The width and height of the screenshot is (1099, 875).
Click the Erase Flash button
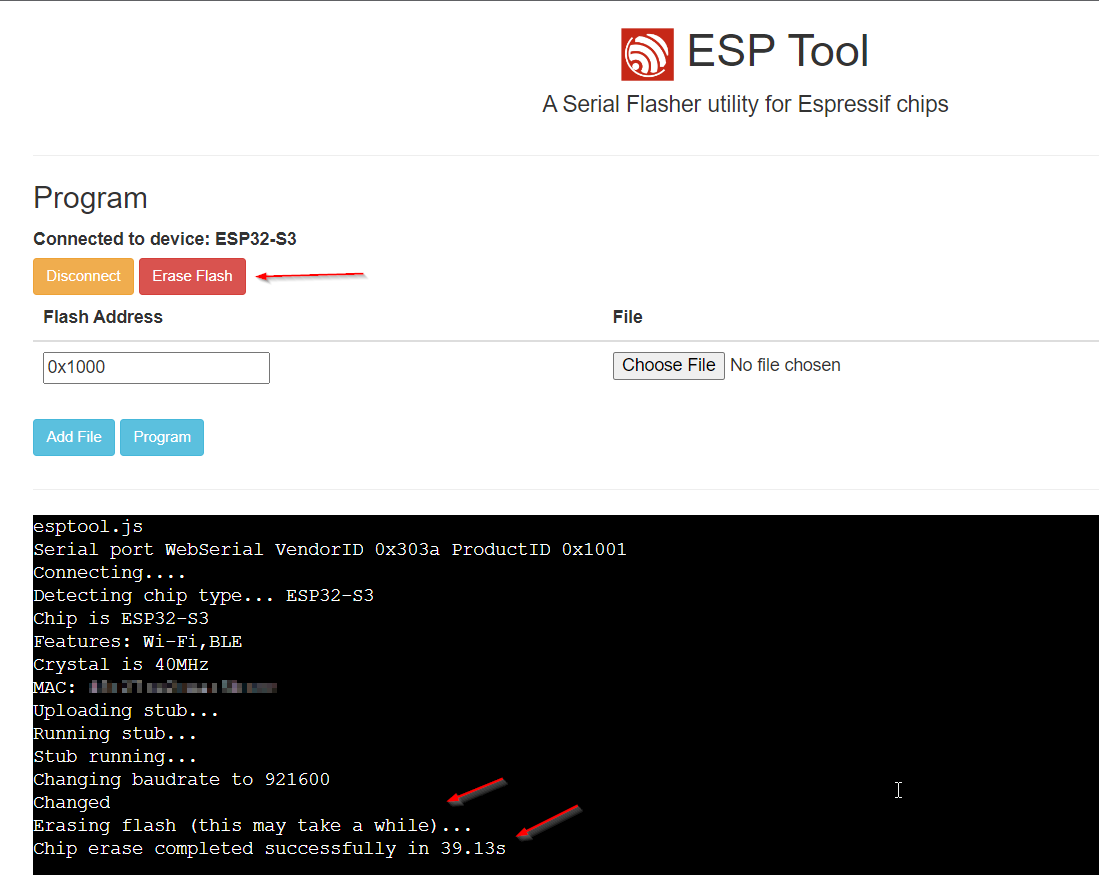pos(192,276)
